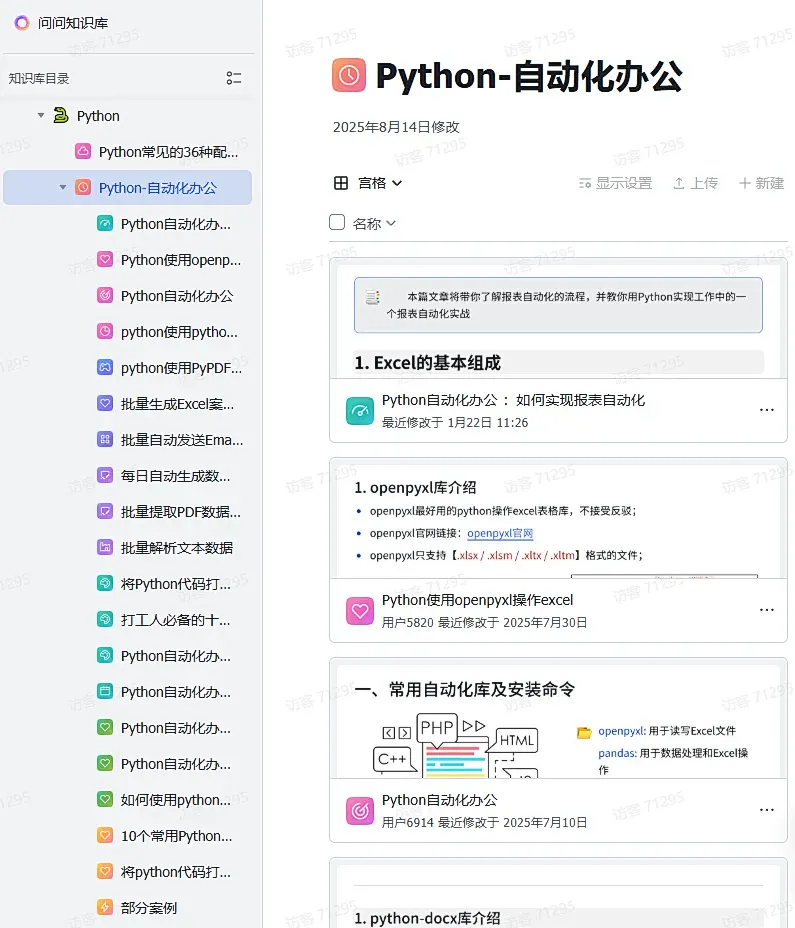Click icon beside 批量提取PDF数据...
Screen dimensions: 795x928
click(105, 511)
